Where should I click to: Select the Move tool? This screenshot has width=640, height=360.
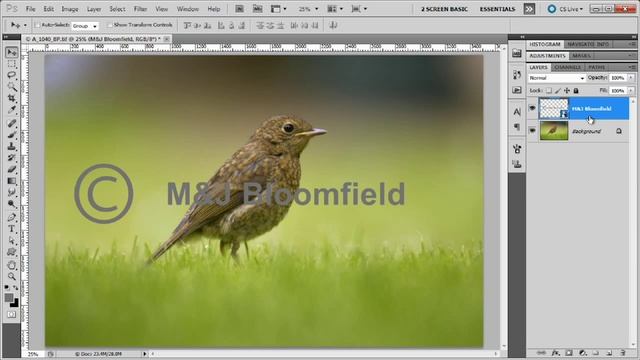point(11,52)
